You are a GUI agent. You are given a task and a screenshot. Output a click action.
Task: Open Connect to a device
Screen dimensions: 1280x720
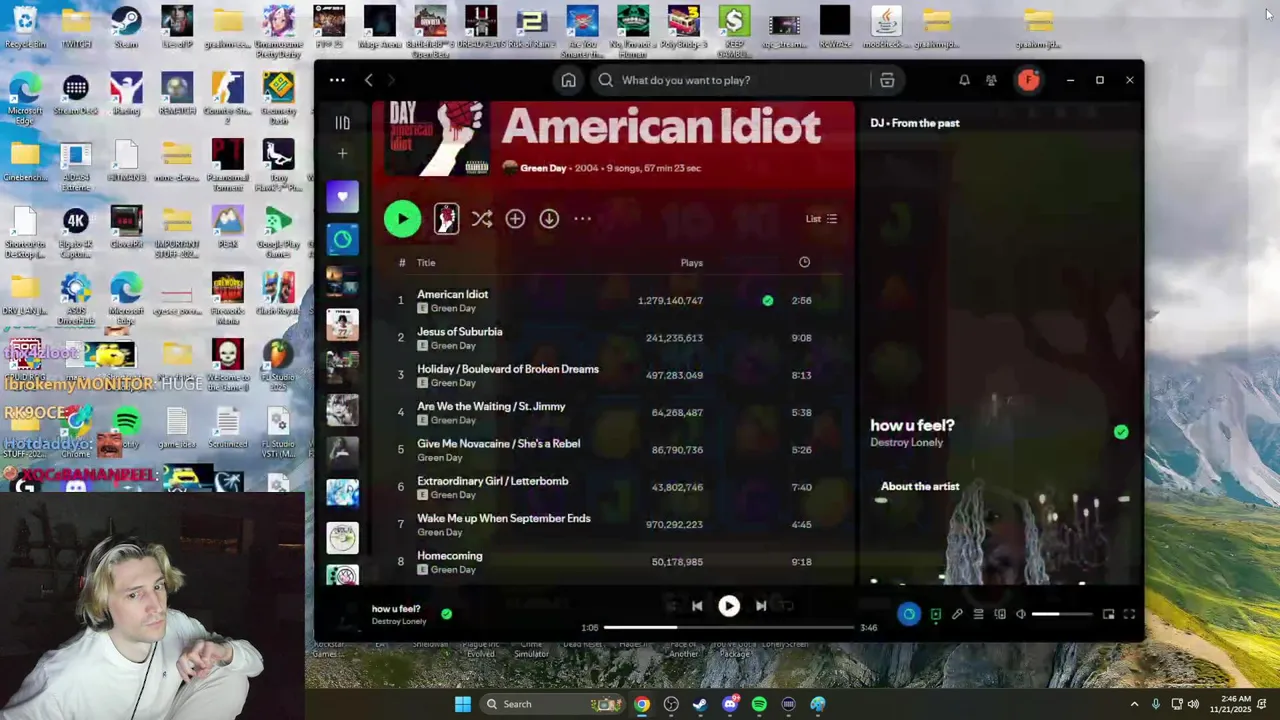[x=1000, y=614]
